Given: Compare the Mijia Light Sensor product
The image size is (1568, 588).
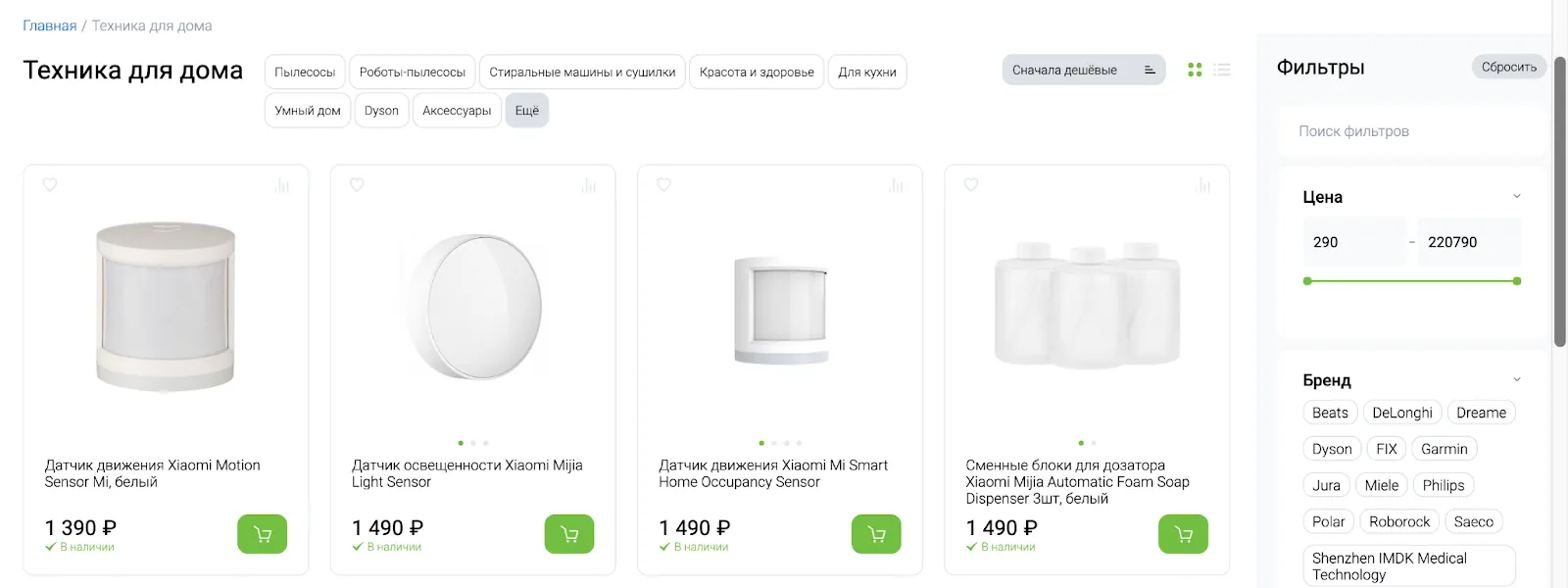Looking at the screenshot, I should (589, 185).
